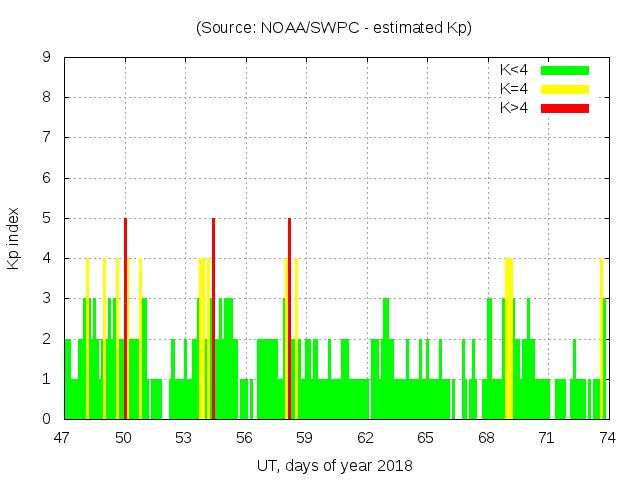Click the red bar between days 53 and 56

click(214, 320)
